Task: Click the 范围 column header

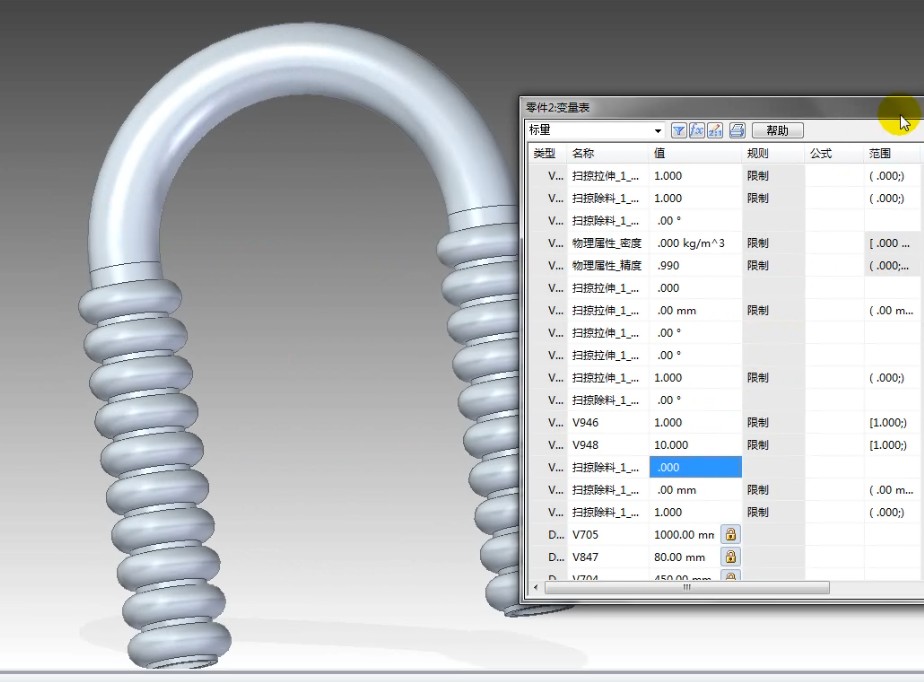Action: click(x=880, y=153)
